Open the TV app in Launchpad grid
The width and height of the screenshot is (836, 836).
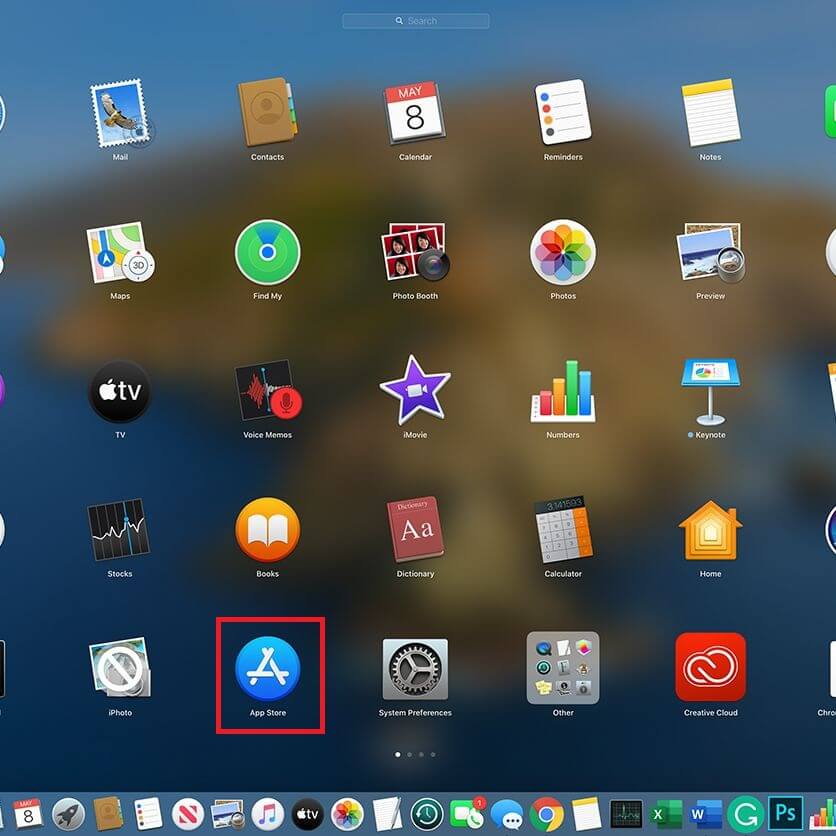[x=120, y=391]
